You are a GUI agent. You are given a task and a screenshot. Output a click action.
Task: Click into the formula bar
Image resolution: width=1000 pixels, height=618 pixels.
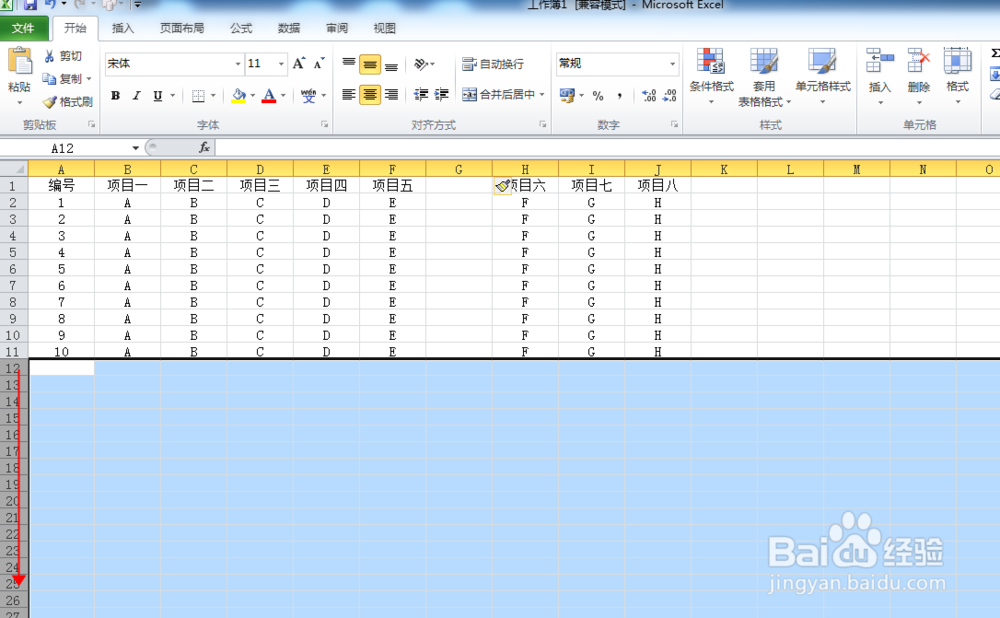coord(607,148)
